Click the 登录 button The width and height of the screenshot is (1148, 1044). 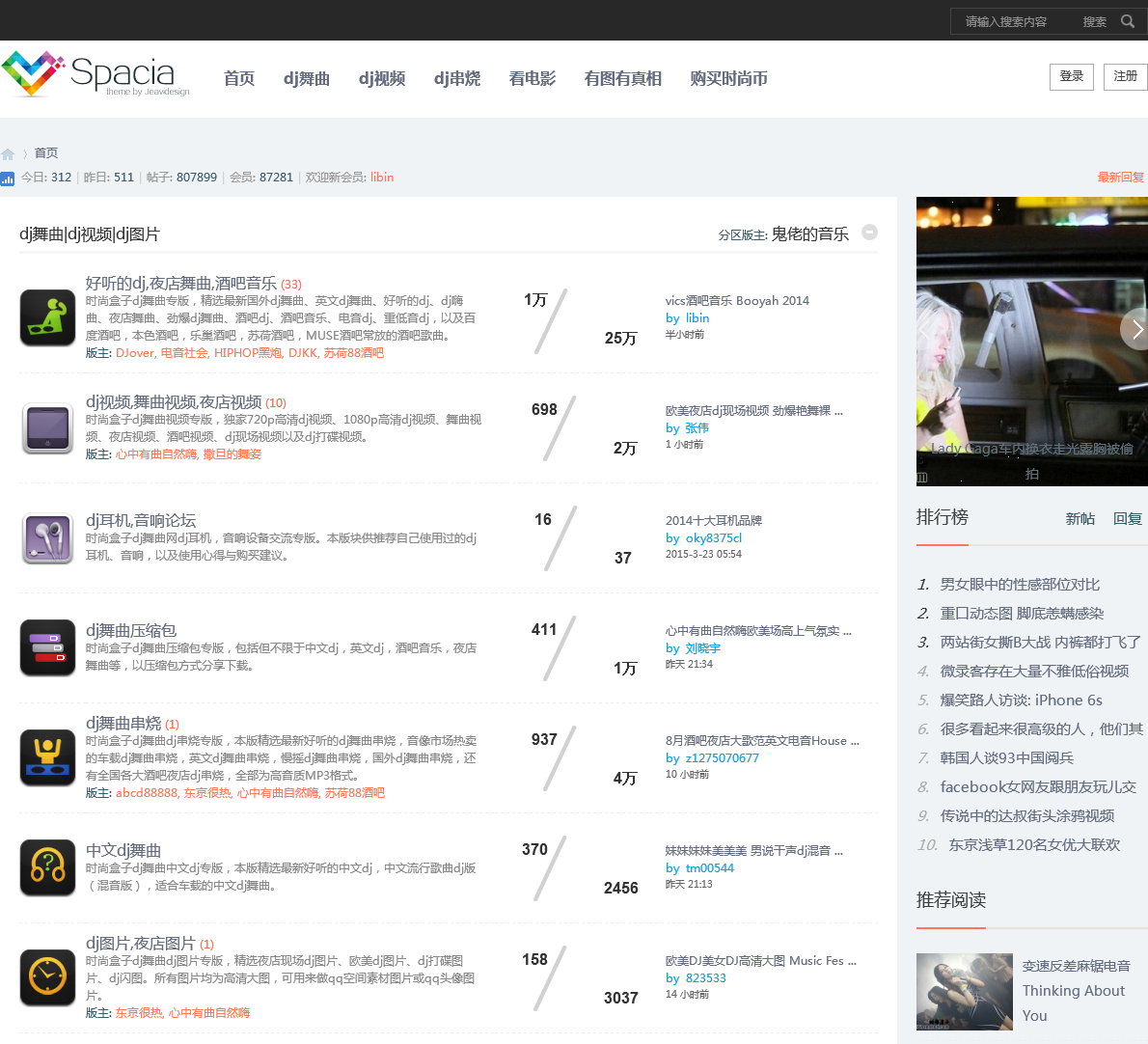(x=1071, y=76)
